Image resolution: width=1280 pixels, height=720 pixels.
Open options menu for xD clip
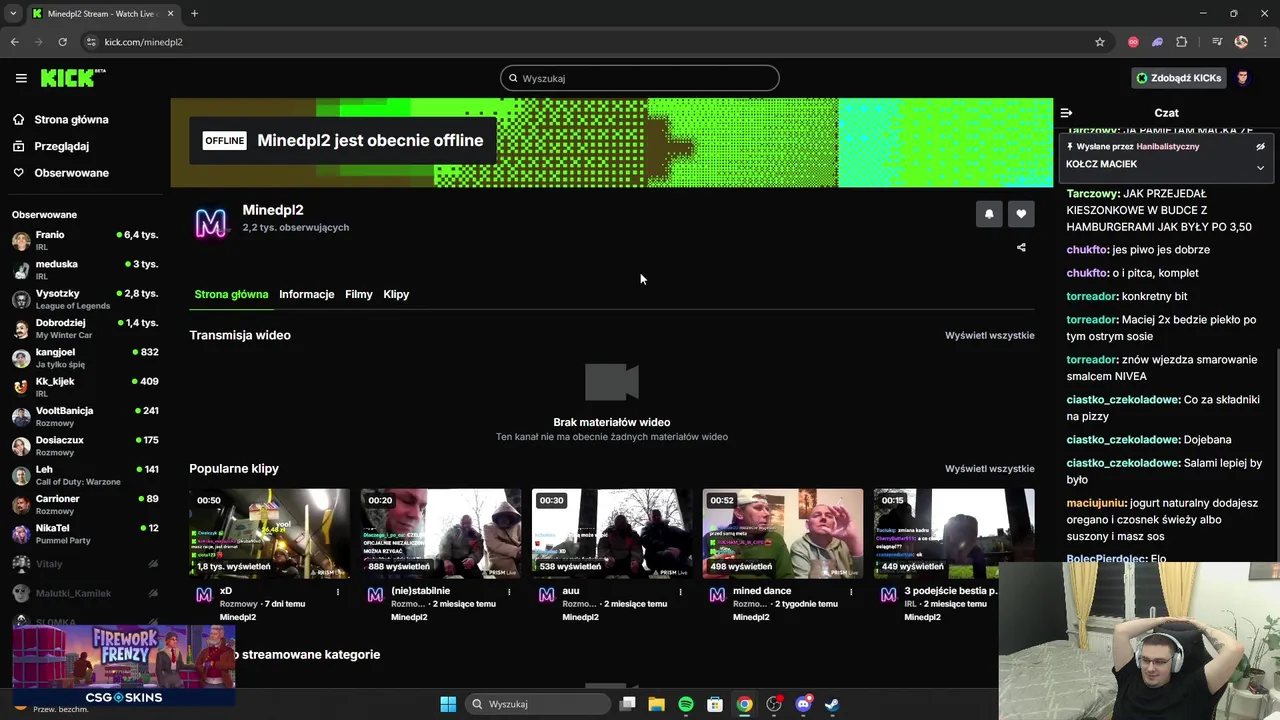coord(338,592)
